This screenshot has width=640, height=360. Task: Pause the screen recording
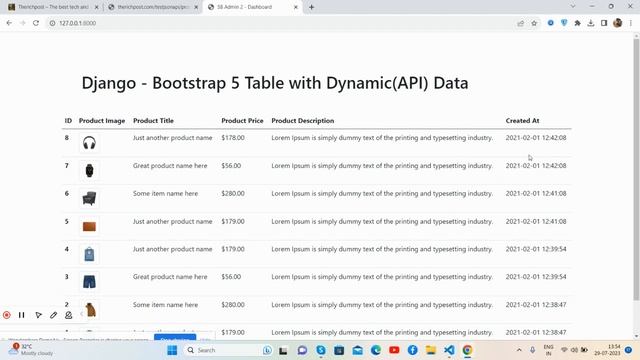tap(22, 315)
